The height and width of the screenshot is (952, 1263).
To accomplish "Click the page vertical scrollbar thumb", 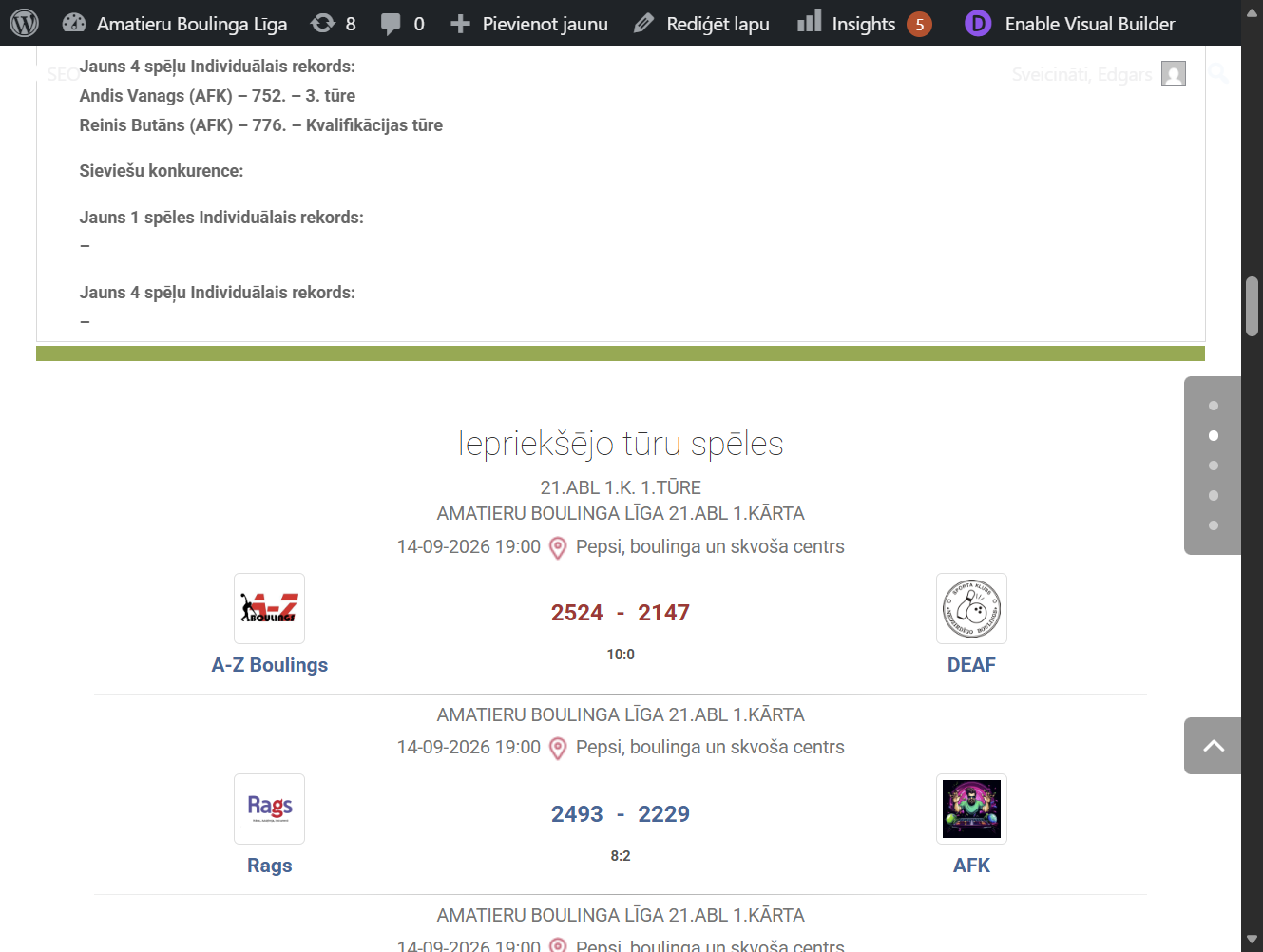I will 1253,306.
